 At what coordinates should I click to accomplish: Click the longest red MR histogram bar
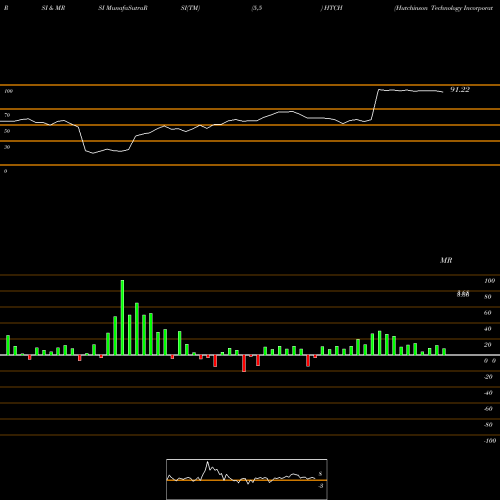point(244,363)
